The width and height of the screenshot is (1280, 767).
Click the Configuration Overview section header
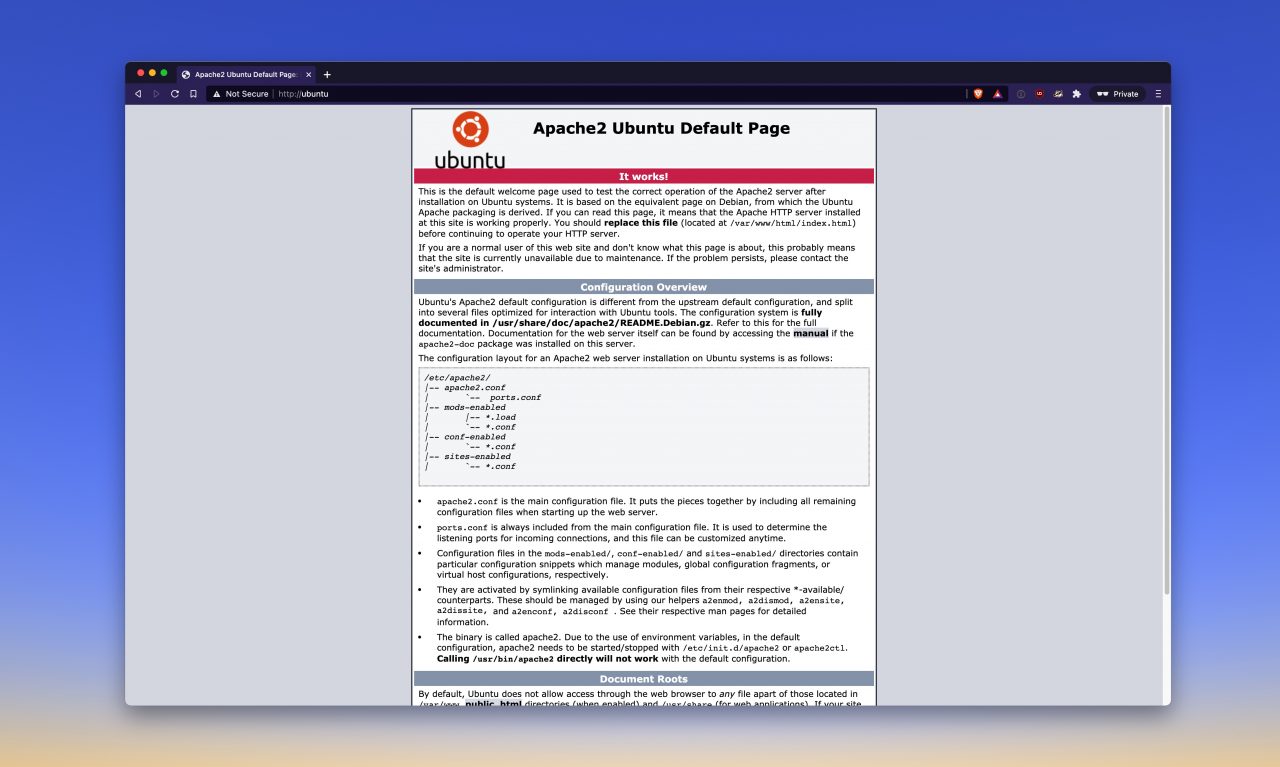click(x=644, y=287)
